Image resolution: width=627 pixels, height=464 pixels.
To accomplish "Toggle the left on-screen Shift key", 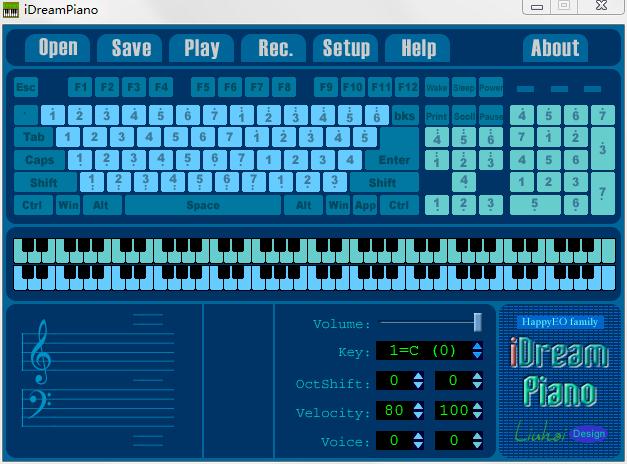I will (x=43, y=183).
